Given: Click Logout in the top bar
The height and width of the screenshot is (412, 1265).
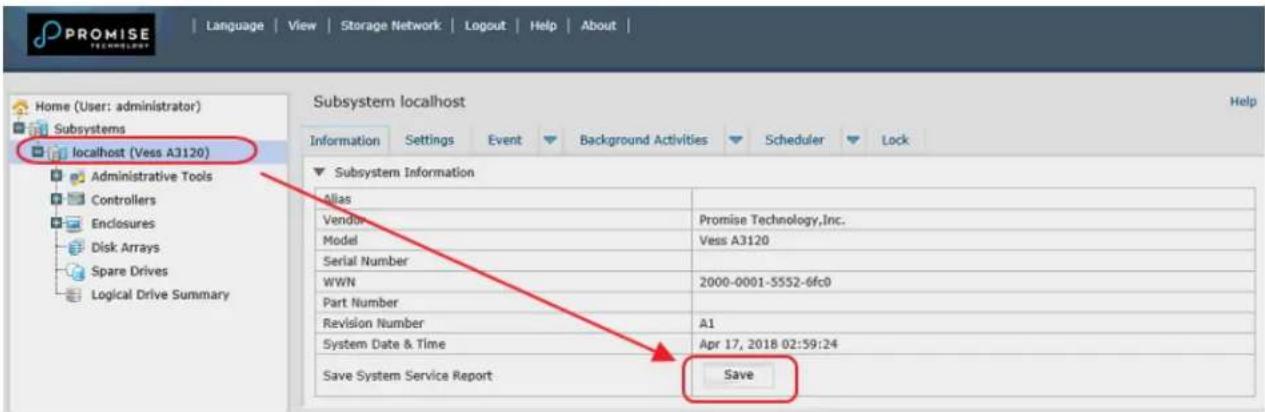Looking at the screenshot, I should pos(485,26).
